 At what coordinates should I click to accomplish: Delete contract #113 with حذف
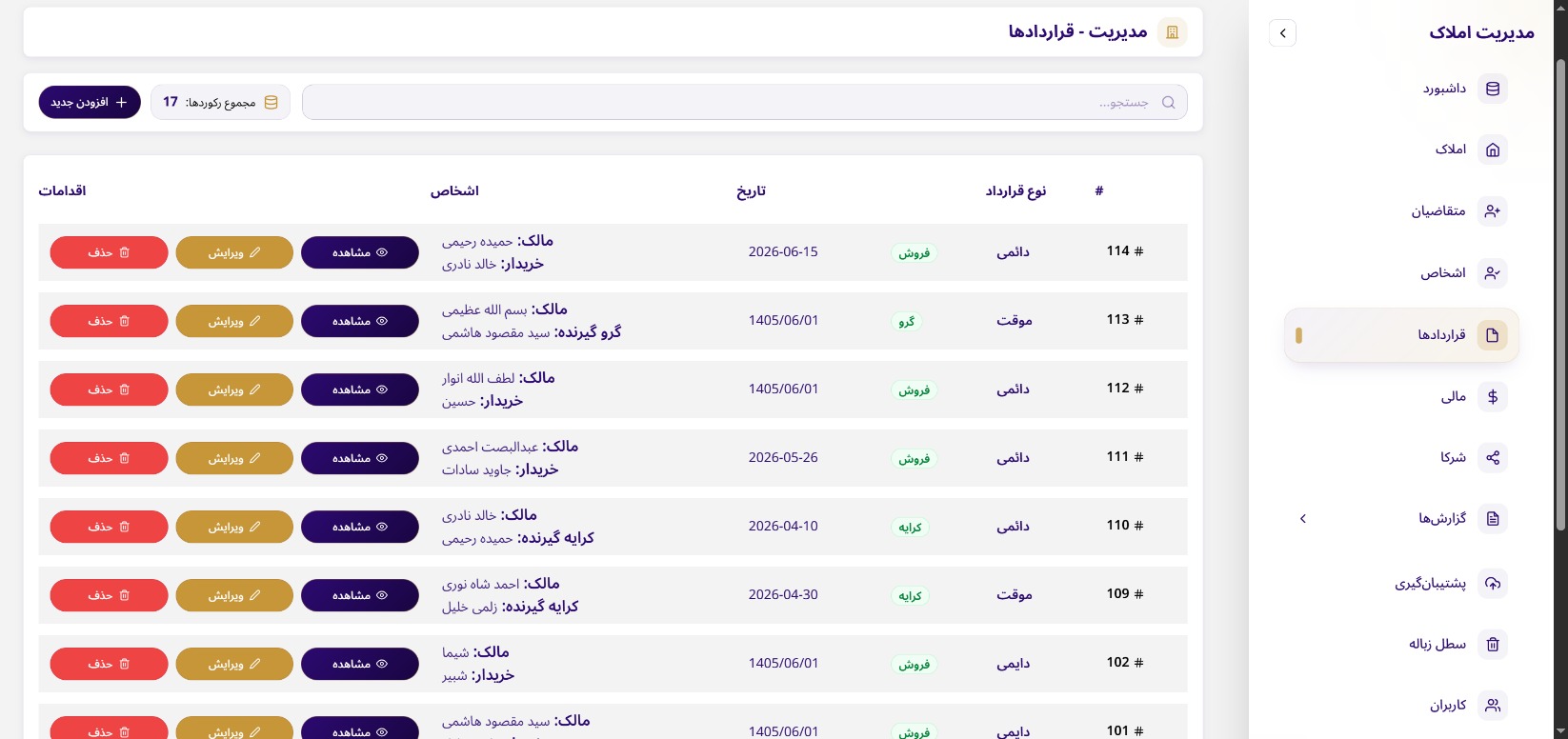point(109,321)
